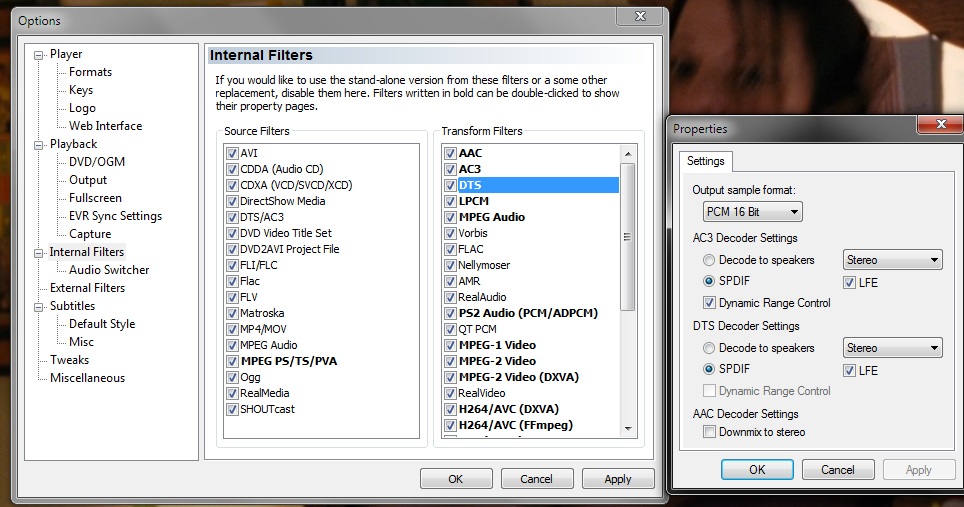
Task: Select Fullscreen in options tree
Action: click(95, 198)
